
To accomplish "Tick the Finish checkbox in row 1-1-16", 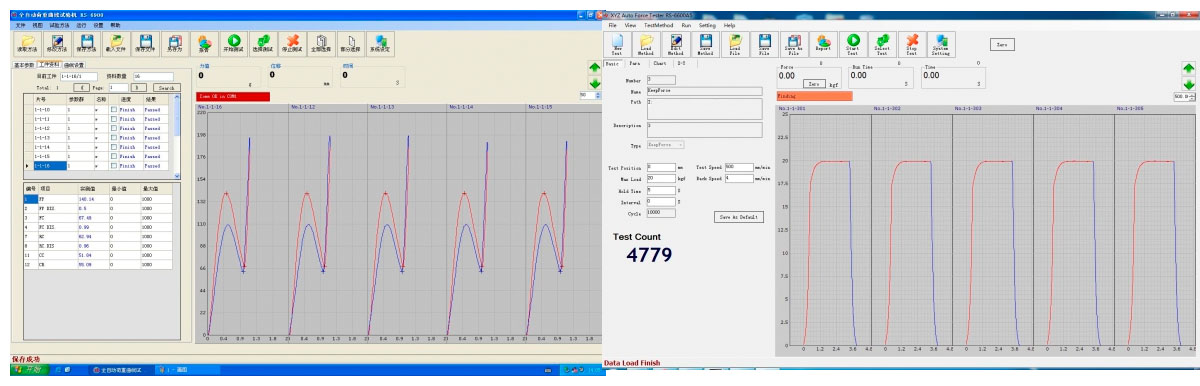I will 114,165.
